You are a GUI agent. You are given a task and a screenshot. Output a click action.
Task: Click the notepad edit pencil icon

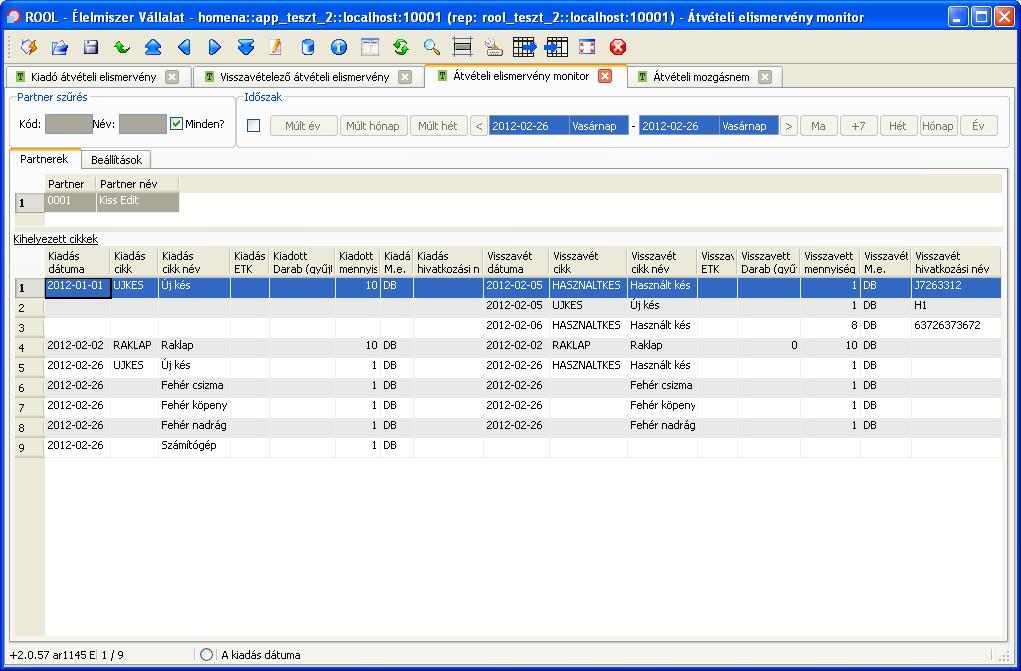[276, 47]
